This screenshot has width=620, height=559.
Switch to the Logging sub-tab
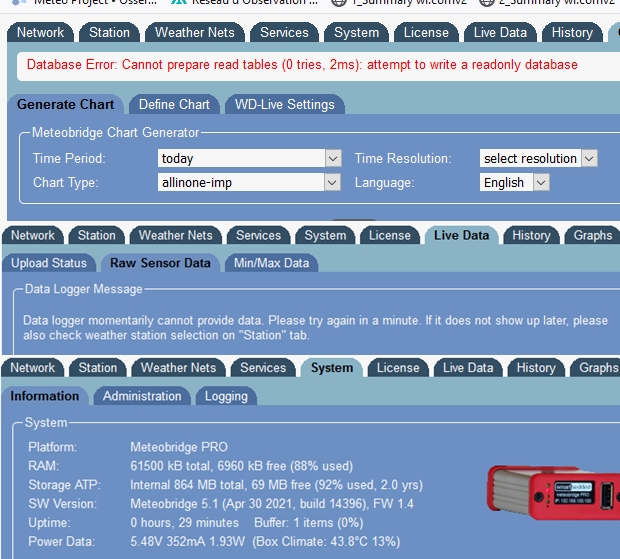[226, 396]
